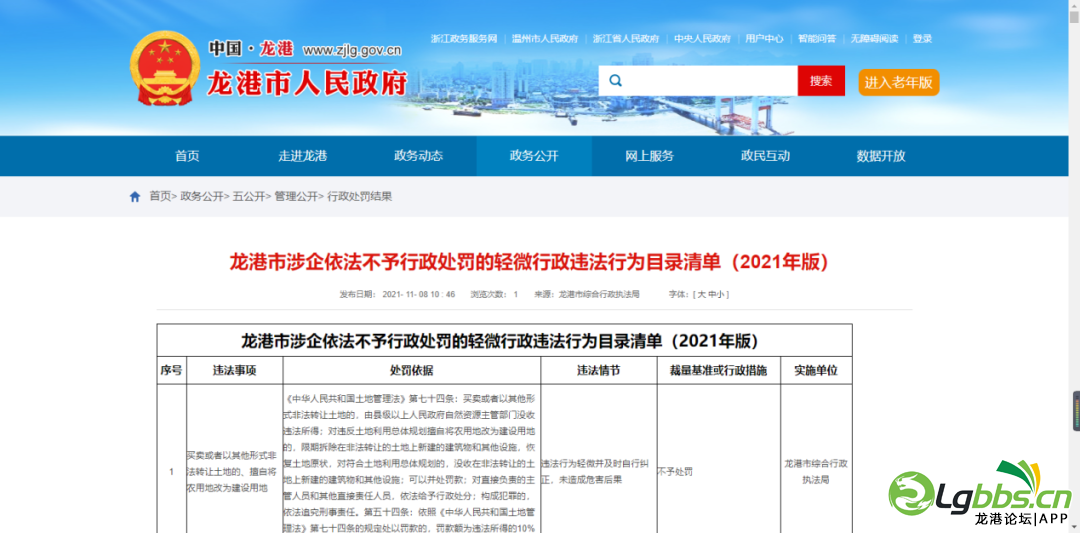Open 数据开放 navigation item
Viewport: 1080px width, 533px height.
[x=881, y=156]
